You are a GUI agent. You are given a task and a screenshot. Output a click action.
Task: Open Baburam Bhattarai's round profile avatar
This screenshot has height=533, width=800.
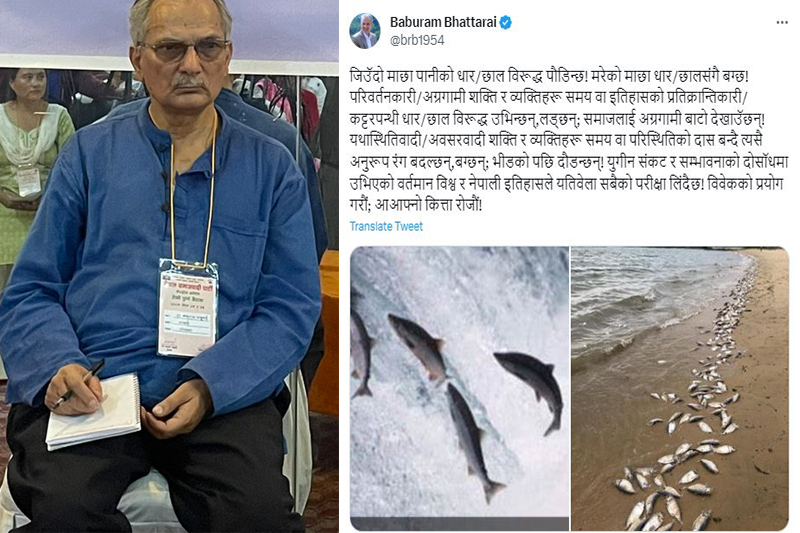coord(365,31)
